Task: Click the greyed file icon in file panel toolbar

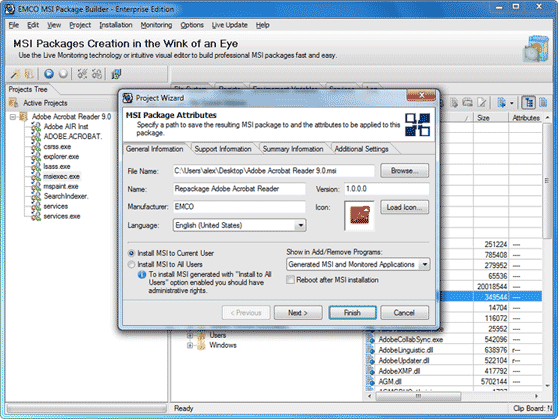Action: (454, 103)
